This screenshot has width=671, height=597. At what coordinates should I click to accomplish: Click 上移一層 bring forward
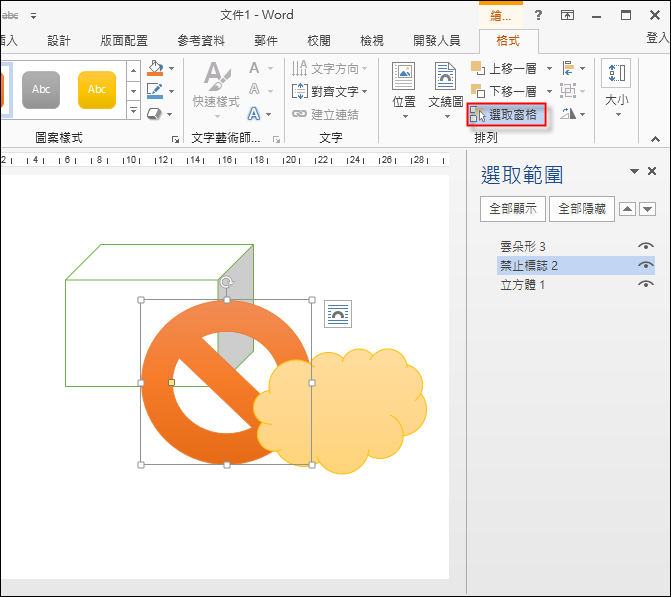point(504,68)
